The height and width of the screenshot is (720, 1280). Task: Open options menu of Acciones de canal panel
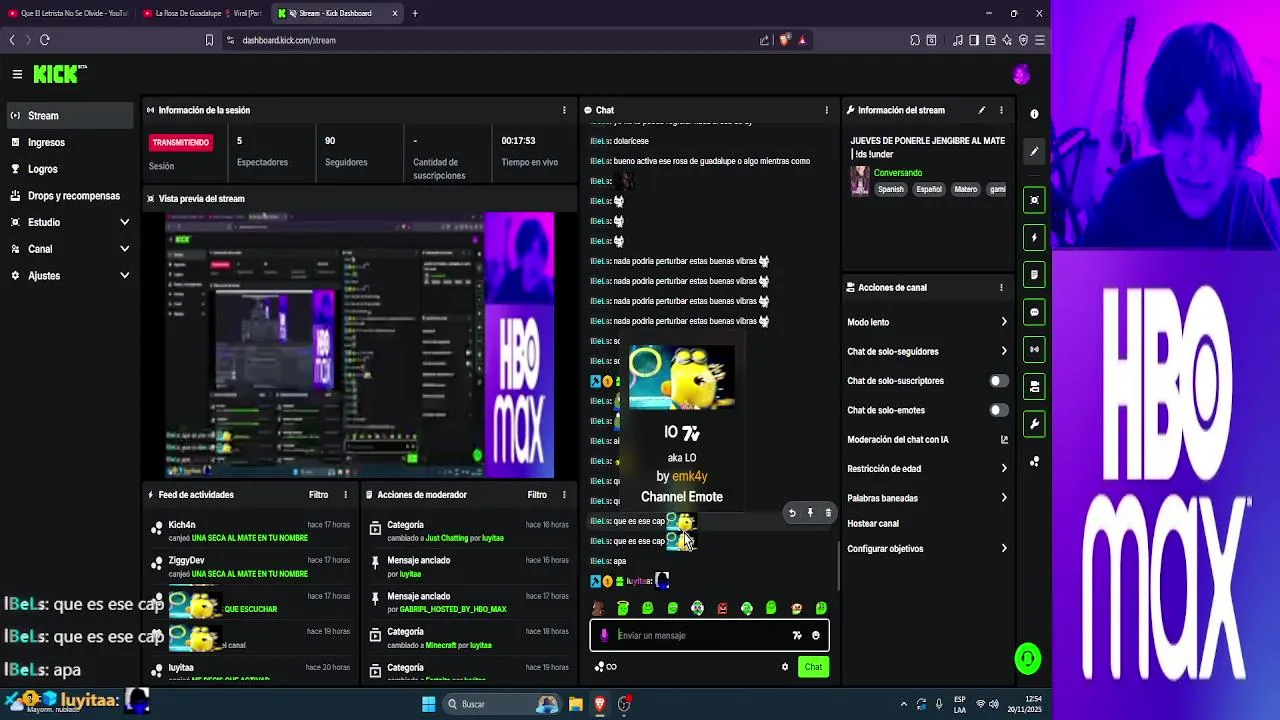(x=1001, y=287)
